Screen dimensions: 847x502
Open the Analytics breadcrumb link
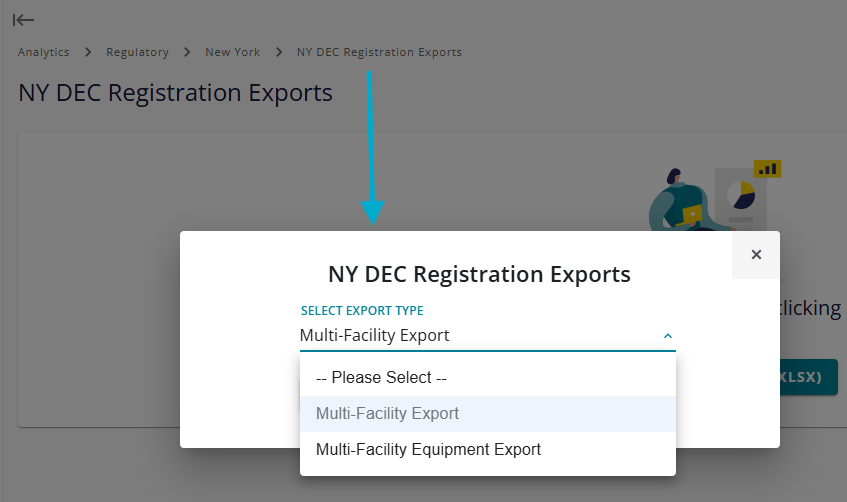tap(44, 52)
